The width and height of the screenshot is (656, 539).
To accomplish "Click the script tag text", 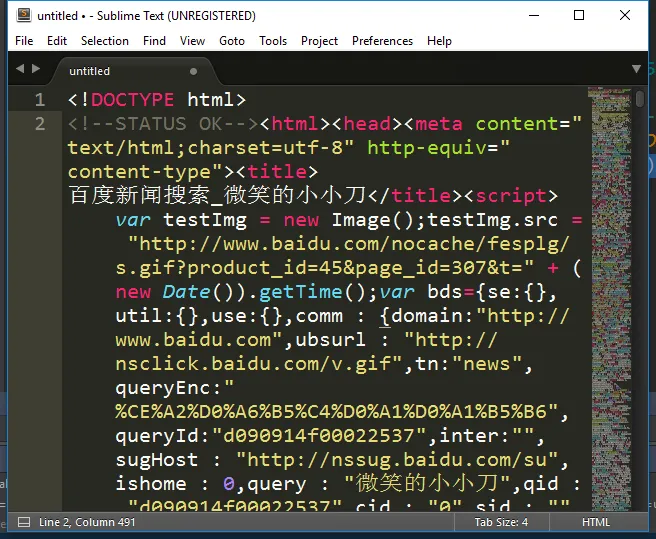I will [x=511, y=196].
